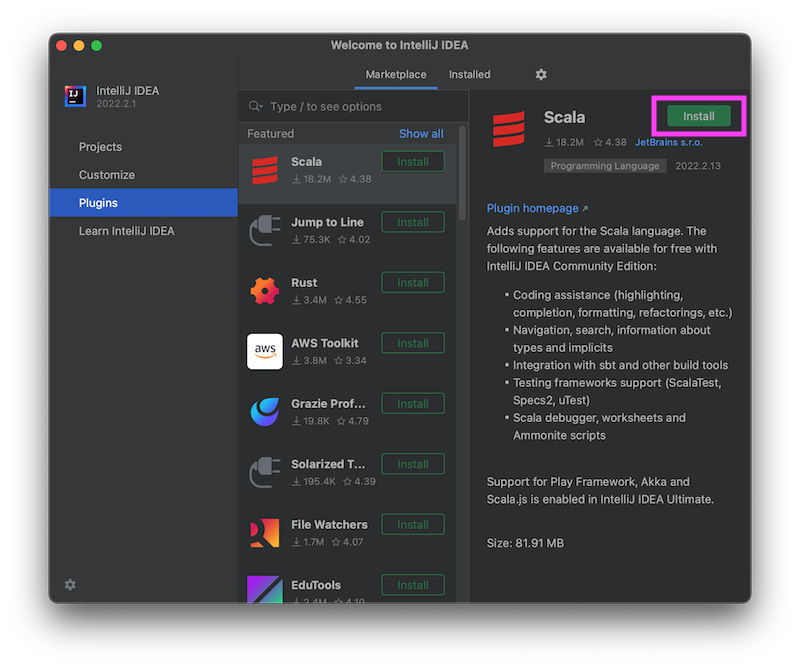Click the Rust gear logo icon
800x668 pixels.
click(265, 291)
